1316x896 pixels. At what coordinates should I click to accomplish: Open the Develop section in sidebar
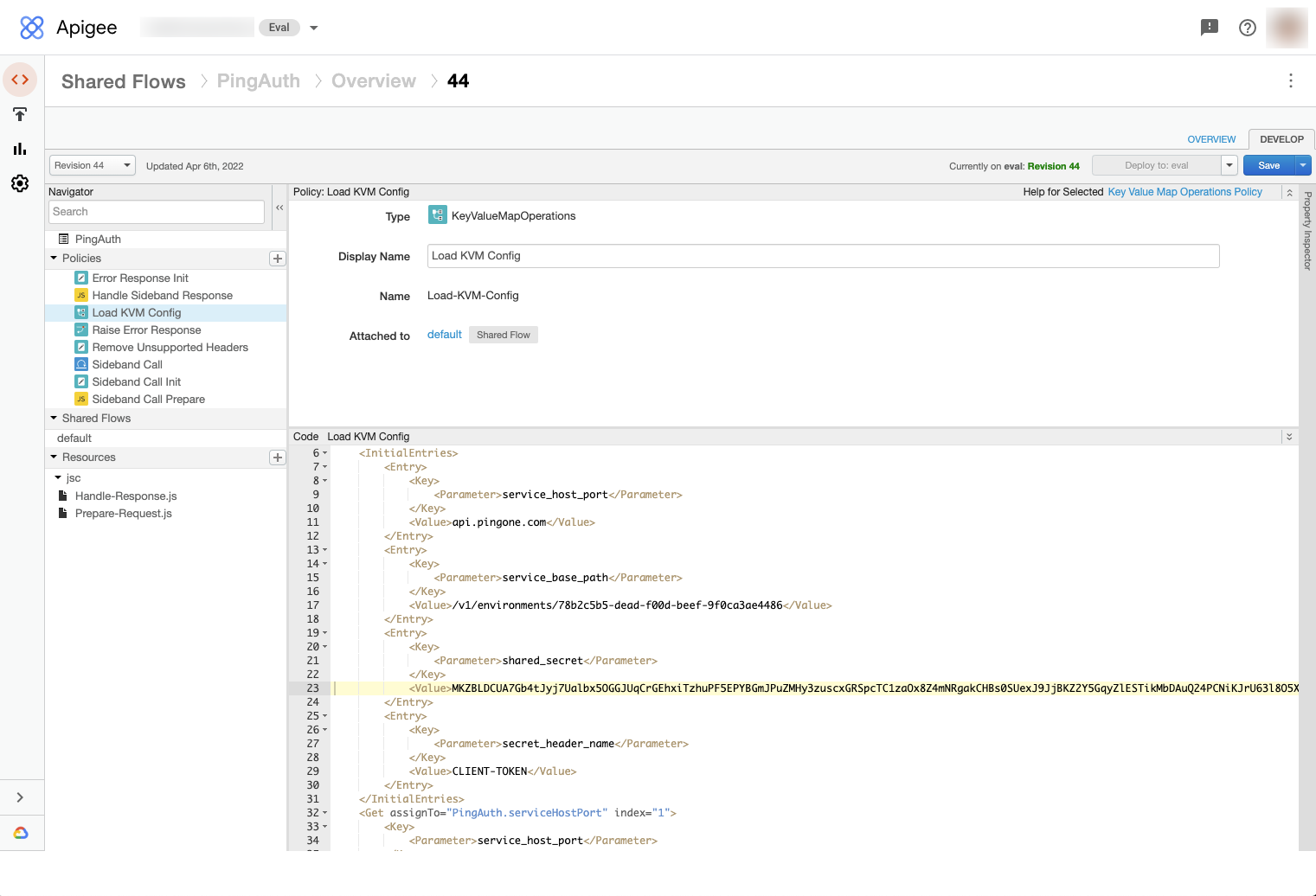click(x=20, y=80)
